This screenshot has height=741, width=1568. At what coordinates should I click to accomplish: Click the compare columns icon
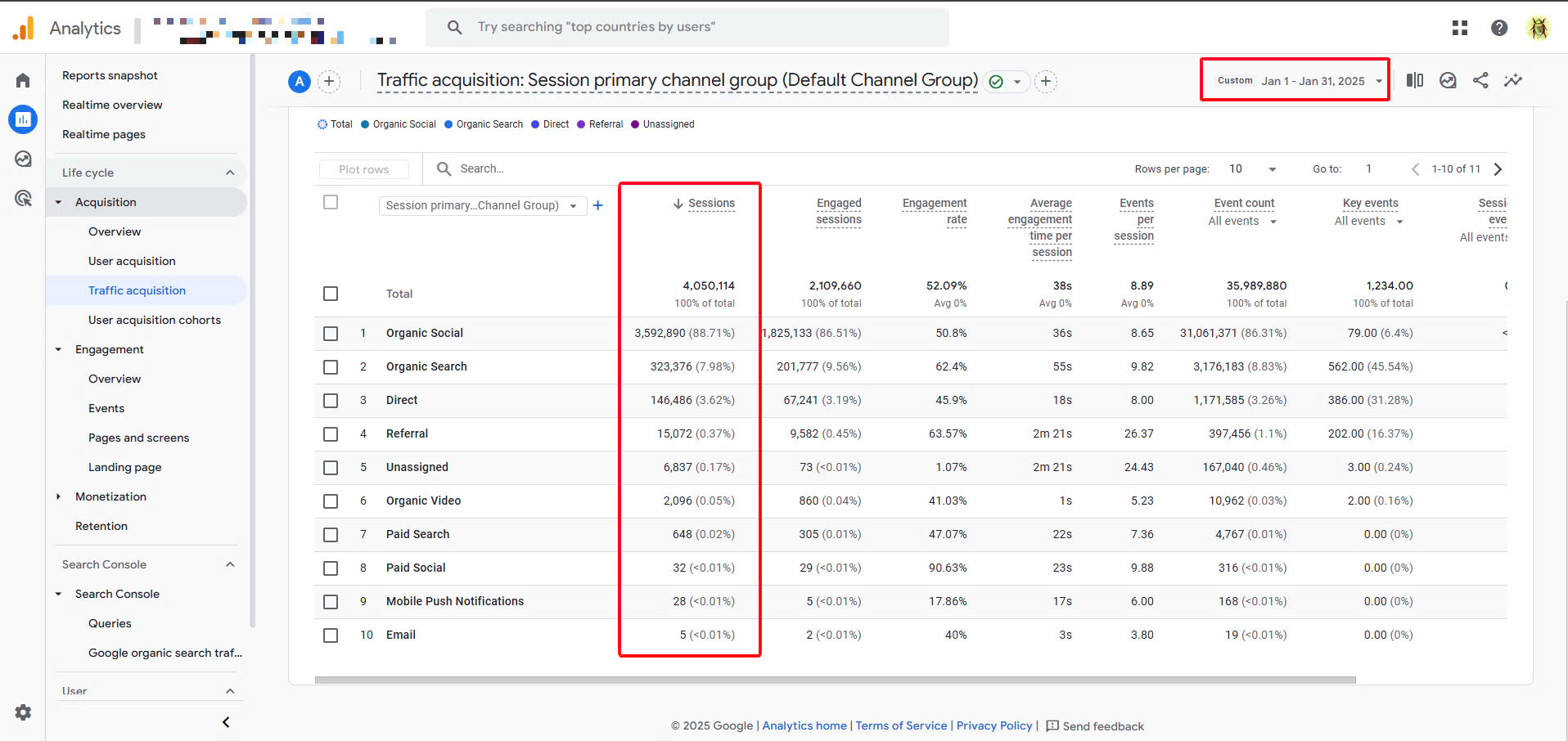(x=1415, y=80)
